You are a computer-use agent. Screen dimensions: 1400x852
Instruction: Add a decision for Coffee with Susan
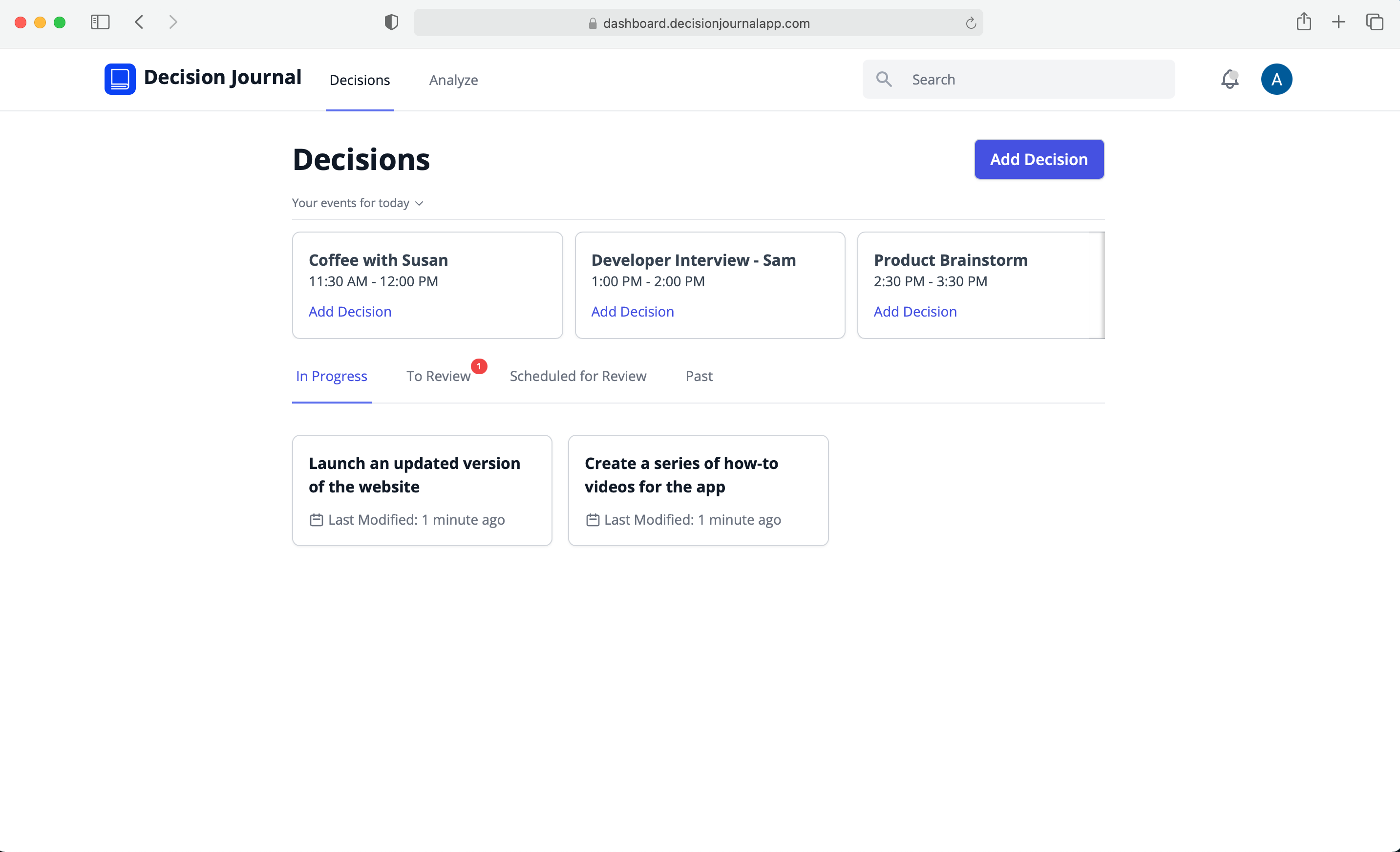pyautogui.click(x=349, y=312)
